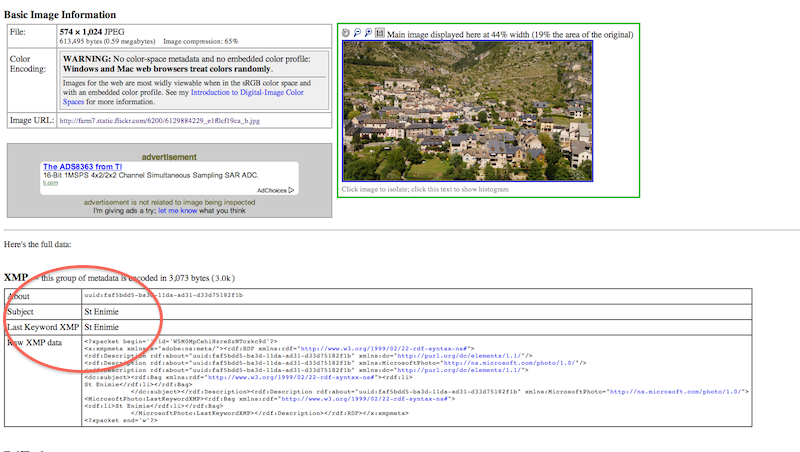Click the Subject value St Enimie

[x=102, y=312]
